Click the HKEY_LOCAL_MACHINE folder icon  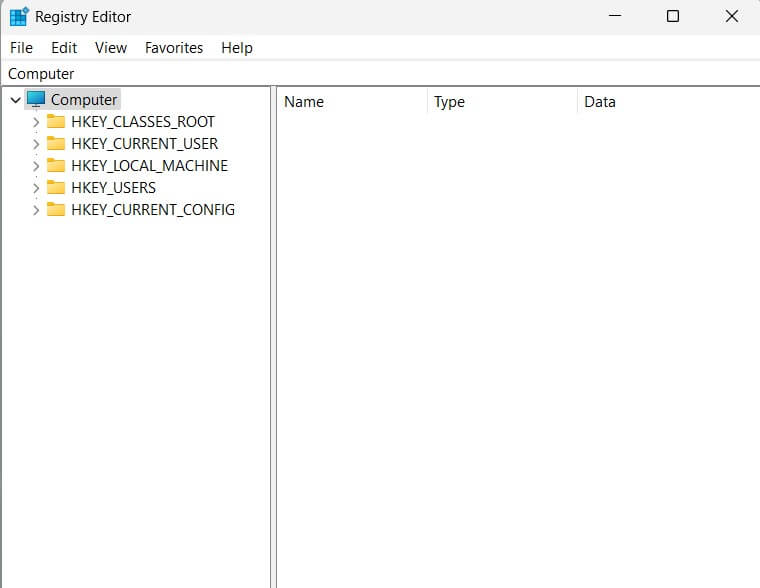(x=56, y=165)
